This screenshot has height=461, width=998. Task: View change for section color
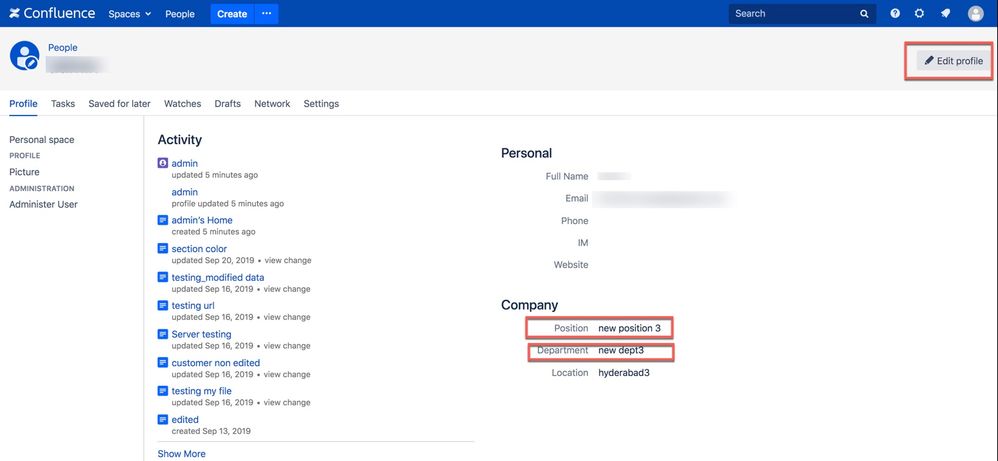288,260
